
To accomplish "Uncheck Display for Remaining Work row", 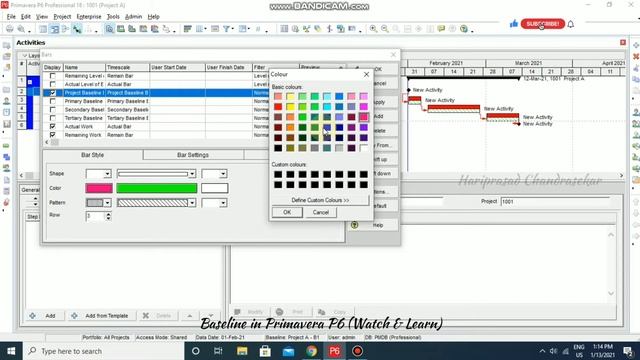I will (x=53, y=135).
